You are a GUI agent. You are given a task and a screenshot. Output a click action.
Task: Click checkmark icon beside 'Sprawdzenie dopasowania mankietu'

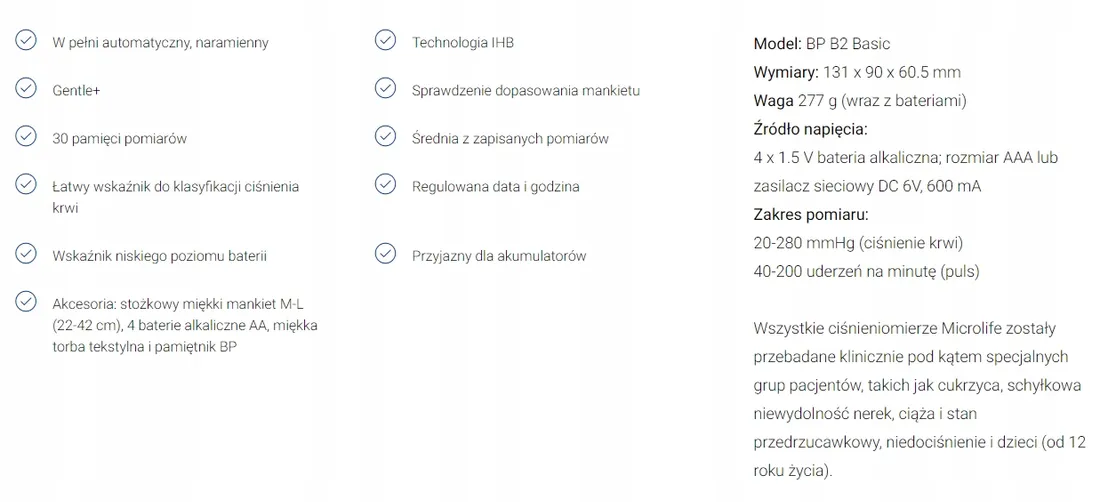[x=385, y=88]
